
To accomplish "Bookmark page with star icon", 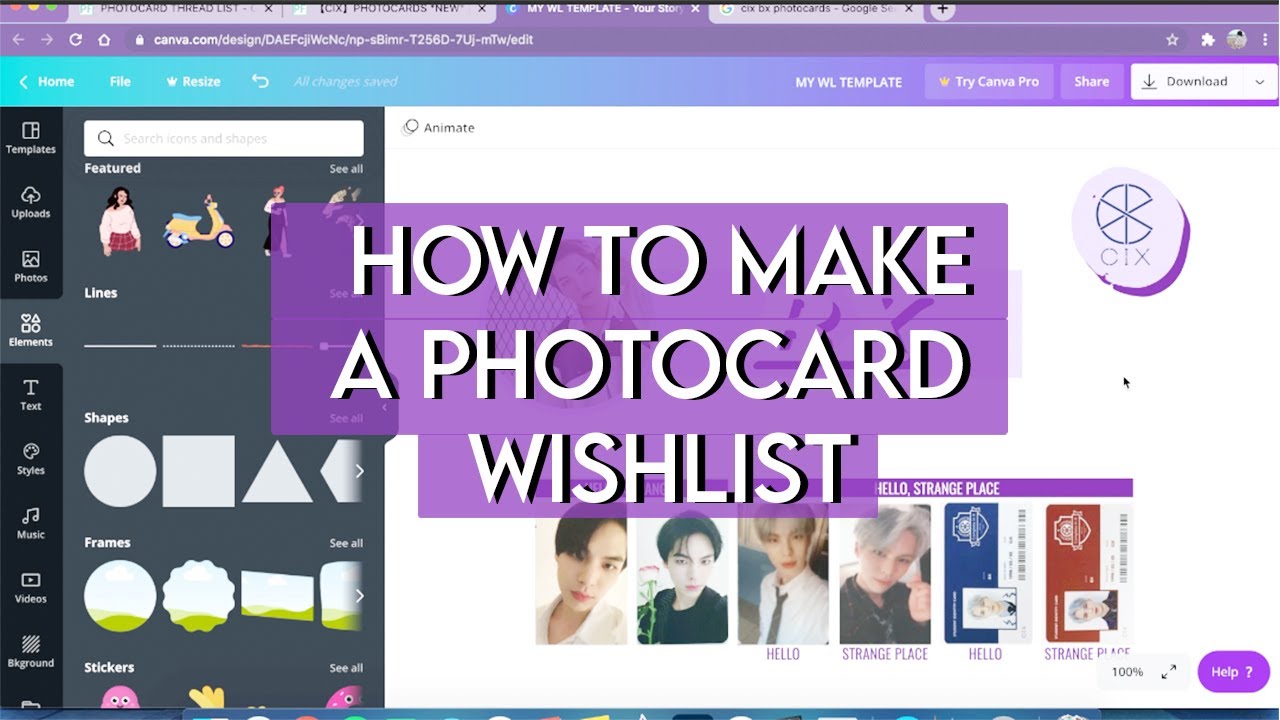I will pyautogui.click(x=1172, y=40).
